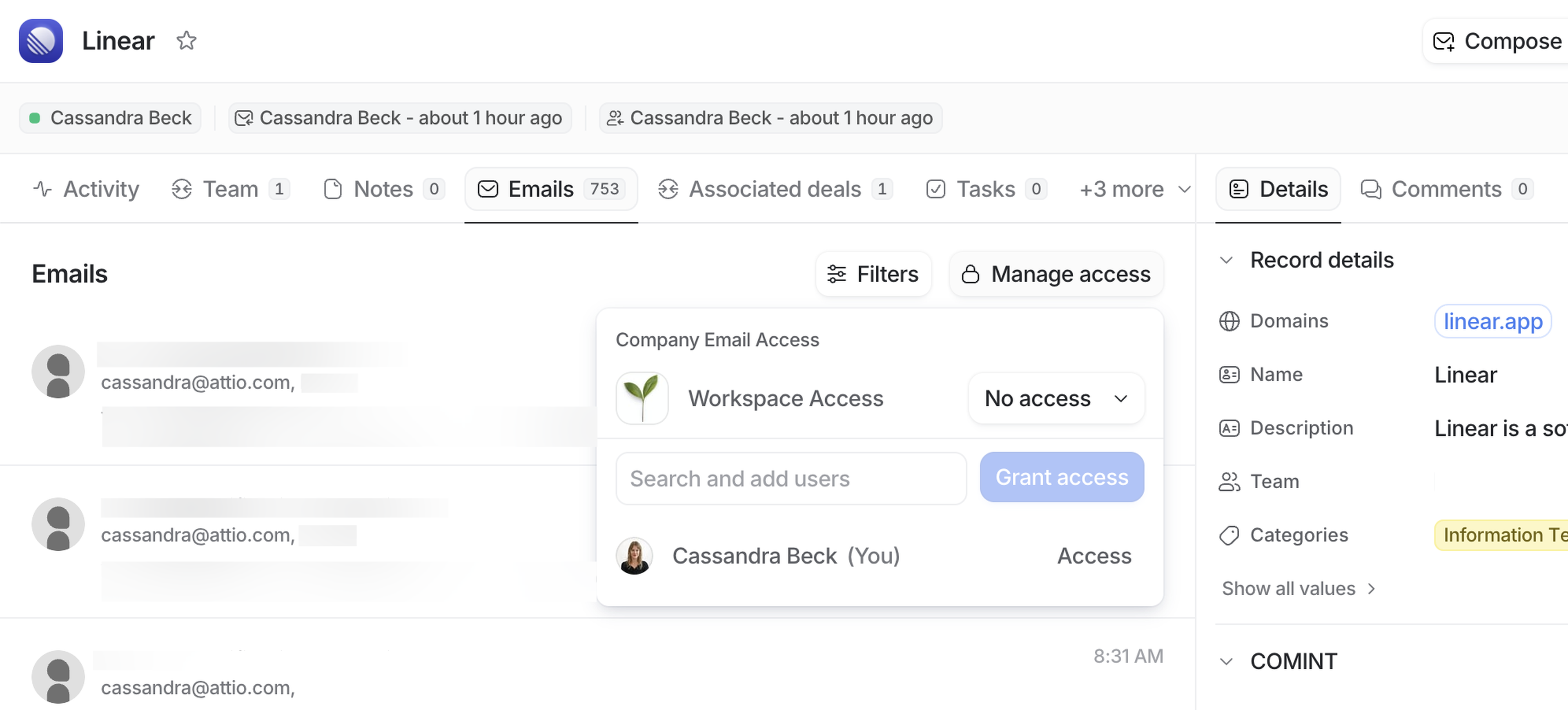Image resolution: width=1568 pixels, height=710 pixels.
Task: Click the Domains globe icon
Action: [x=1229, y=321]
